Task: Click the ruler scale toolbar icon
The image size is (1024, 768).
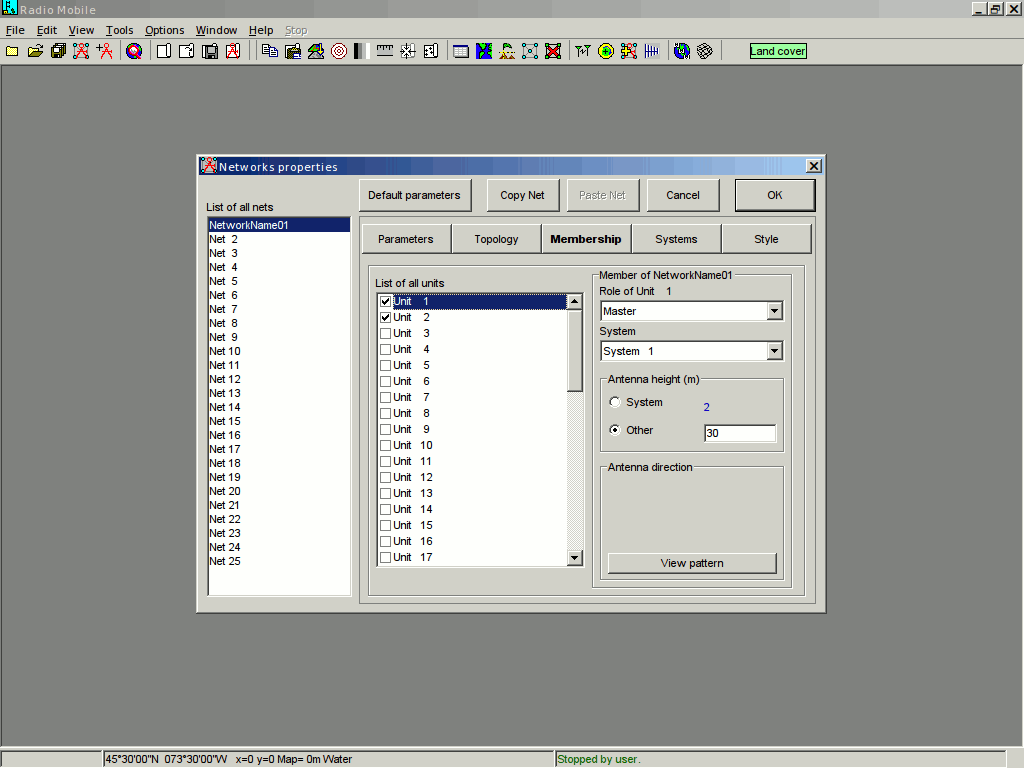Action: pos(385,51)
